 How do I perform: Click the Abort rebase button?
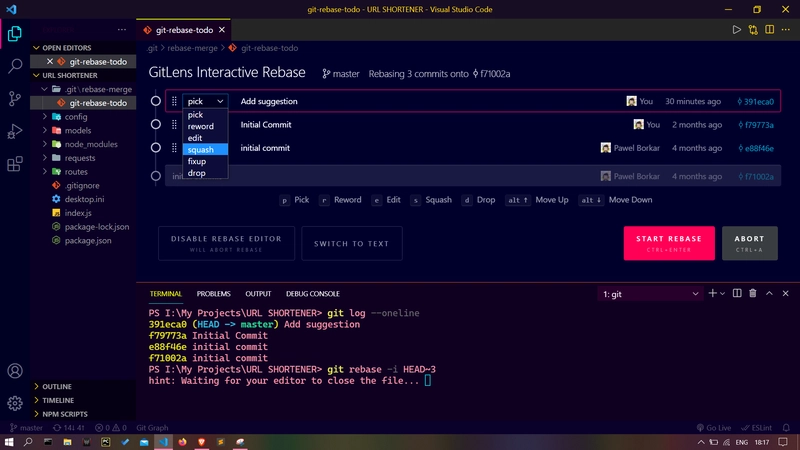(x=749, y=243)
